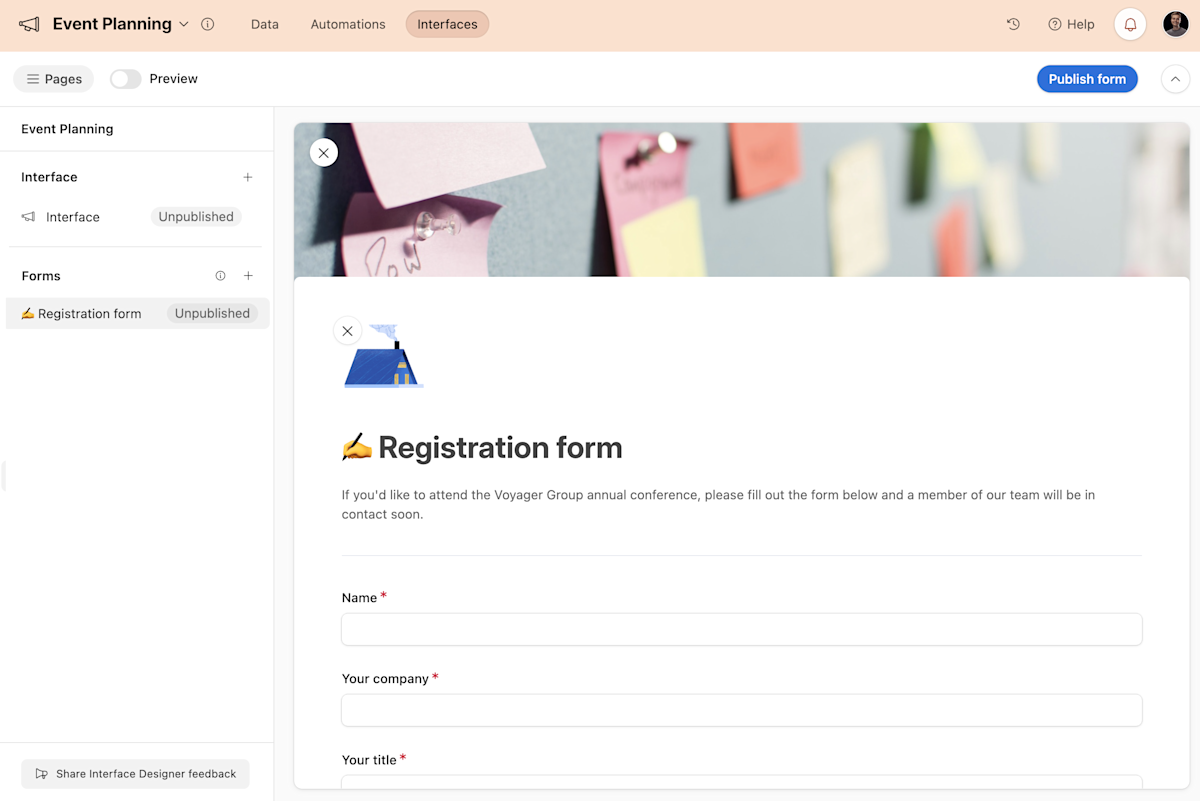This screenshot has height=801, width=1200.
Task: Expand the Event Planning base name dropdown
Action: point(184,24)
